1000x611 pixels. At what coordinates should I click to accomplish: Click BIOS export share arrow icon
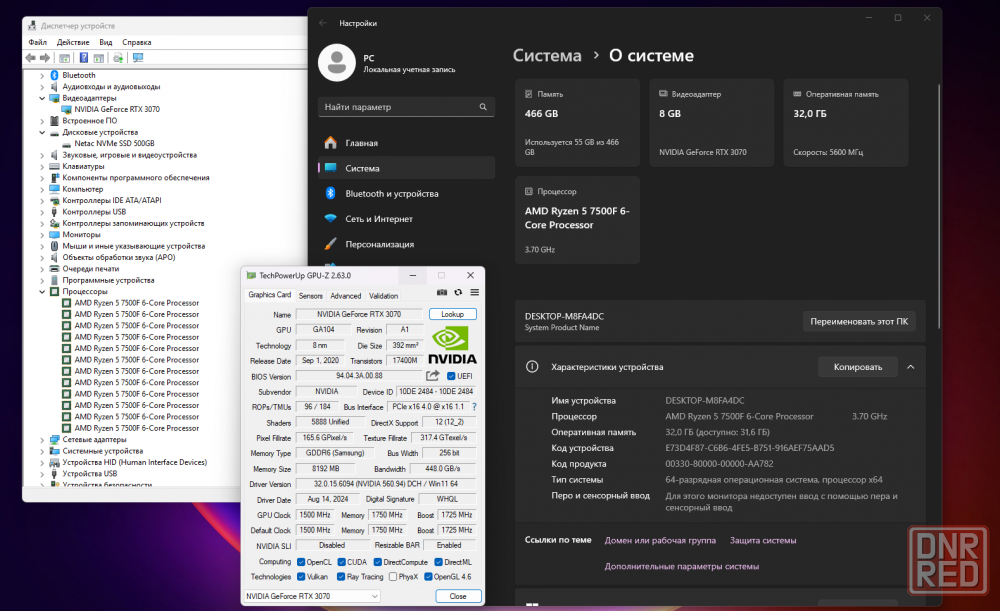click(433, 376)
